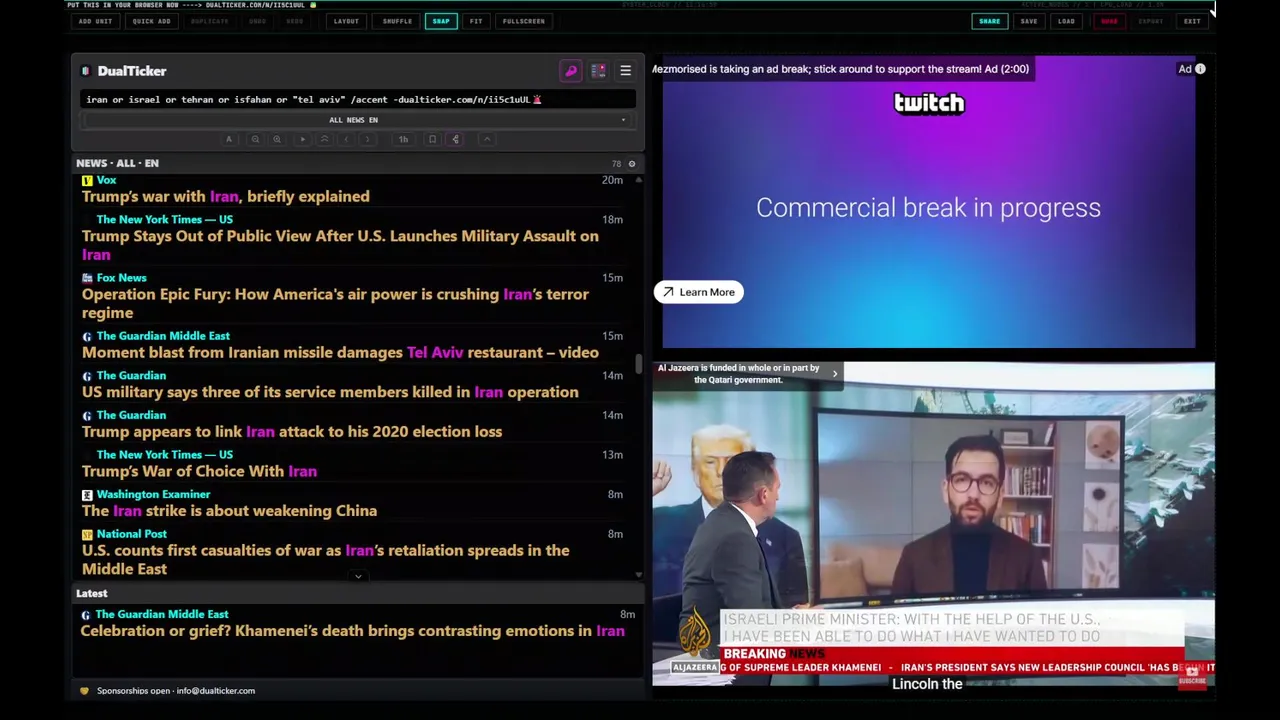The height and width of the screenshot is (720, 1280).
Task: Click the pink share nodes icon
Action: (x=456, y=139)
